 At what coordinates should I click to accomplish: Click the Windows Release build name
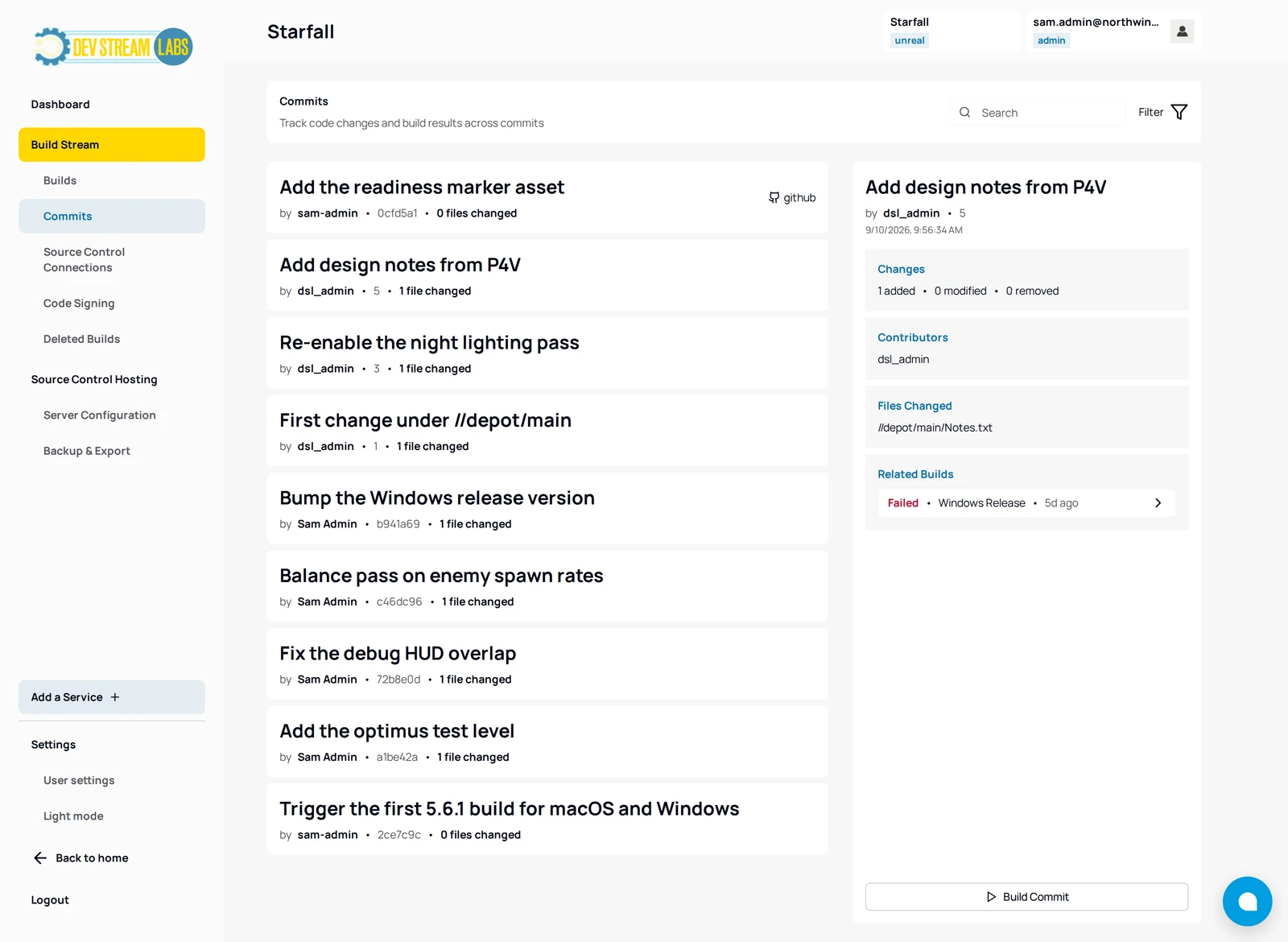click(981, 503)
